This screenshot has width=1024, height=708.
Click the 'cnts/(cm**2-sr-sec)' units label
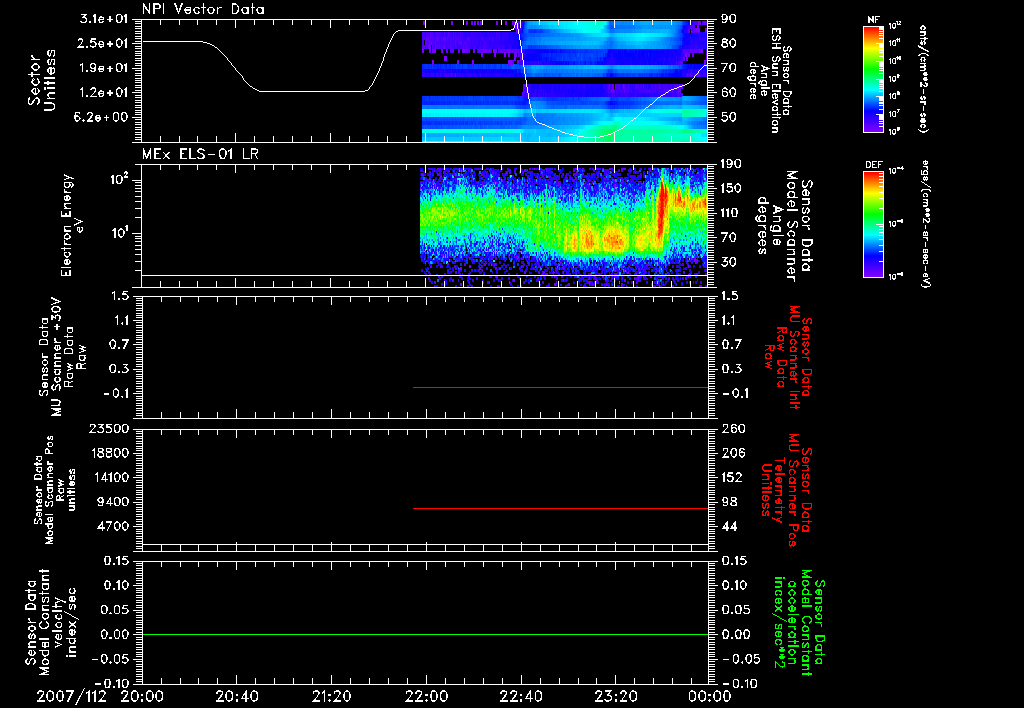pyautogui.click(x=923, y=79)
